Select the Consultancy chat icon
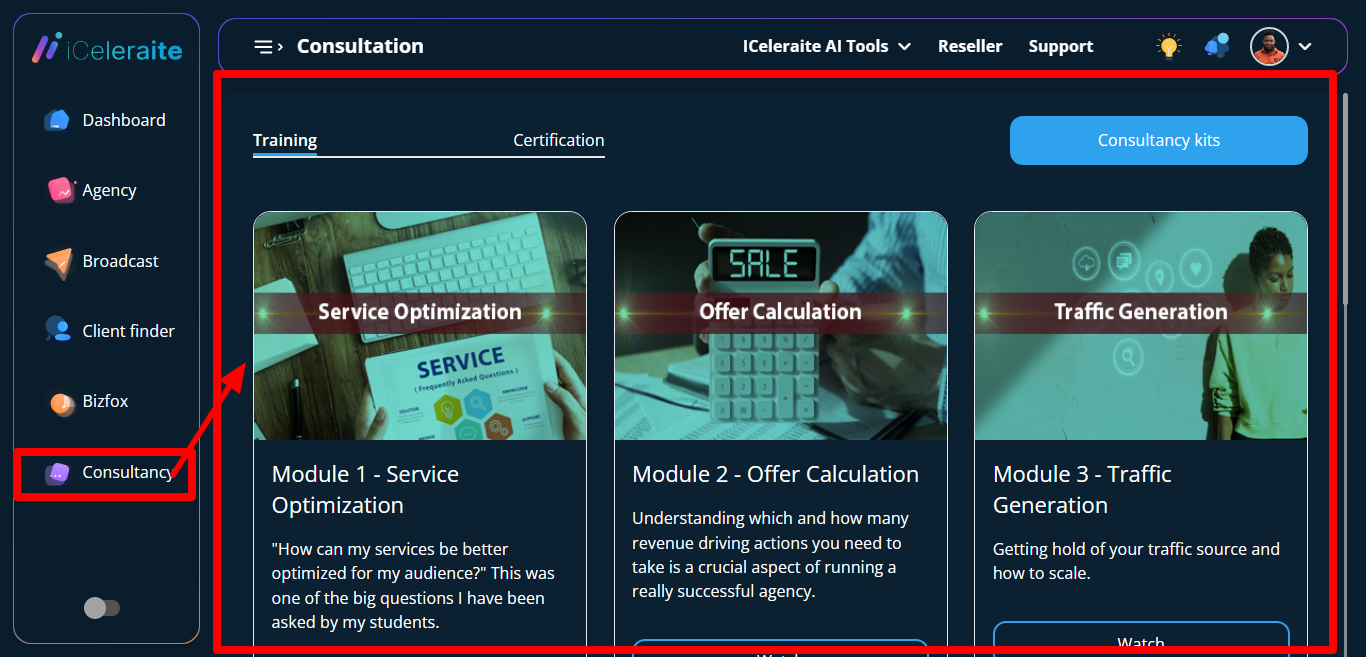The image size is (1366, 657). 57,473
